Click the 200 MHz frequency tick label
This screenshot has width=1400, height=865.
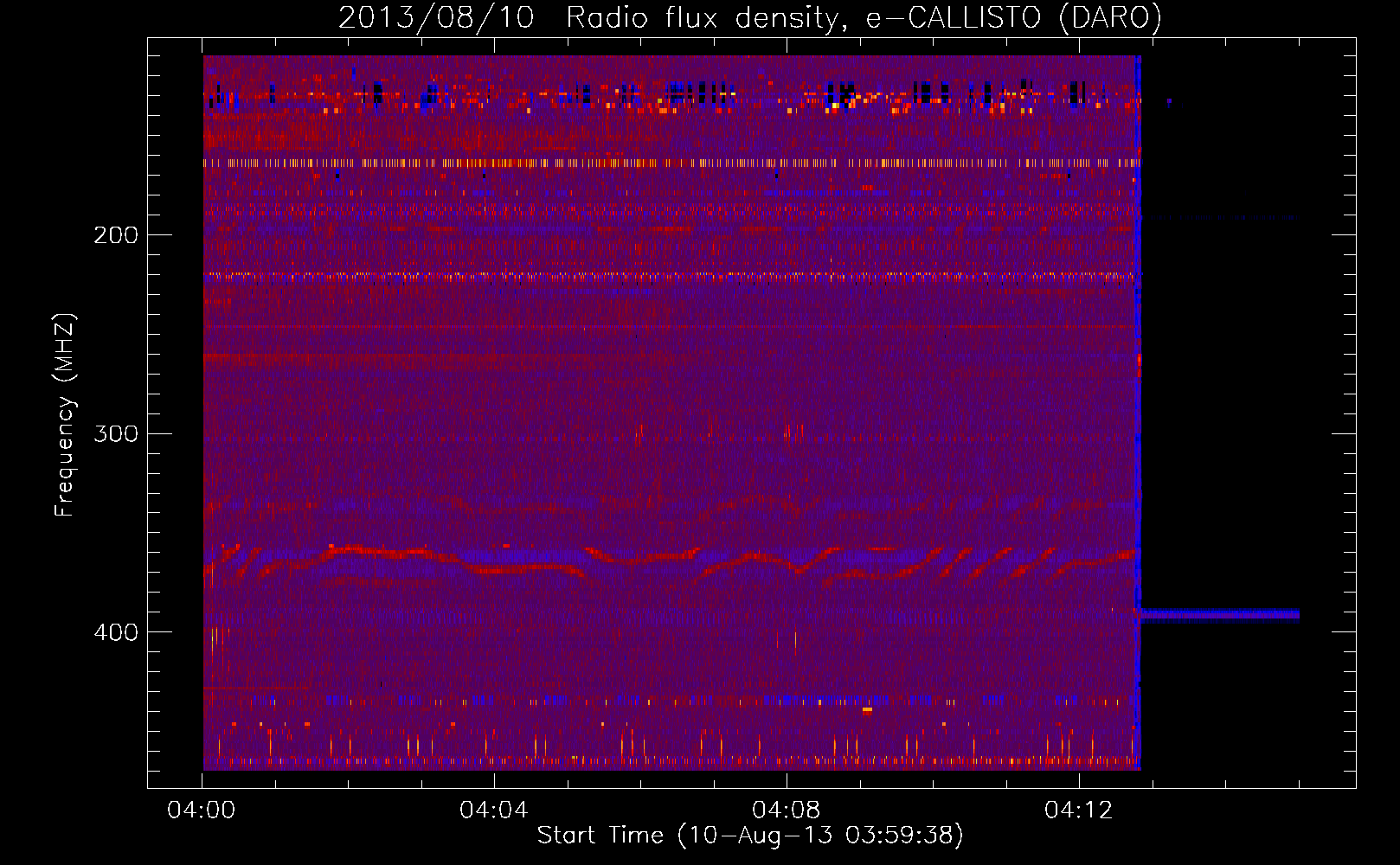point(116,235)
